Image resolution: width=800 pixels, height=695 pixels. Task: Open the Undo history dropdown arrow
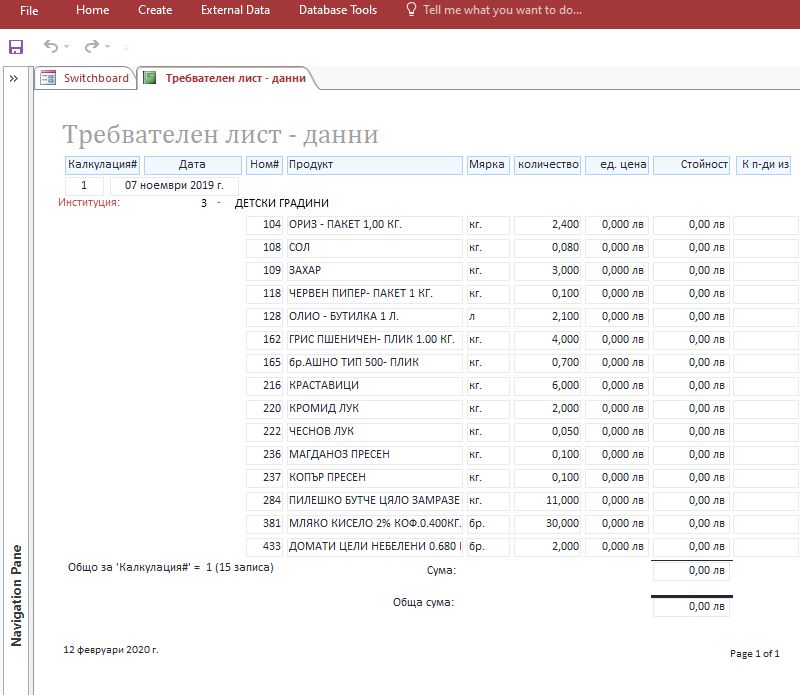(x=66, y=47)
